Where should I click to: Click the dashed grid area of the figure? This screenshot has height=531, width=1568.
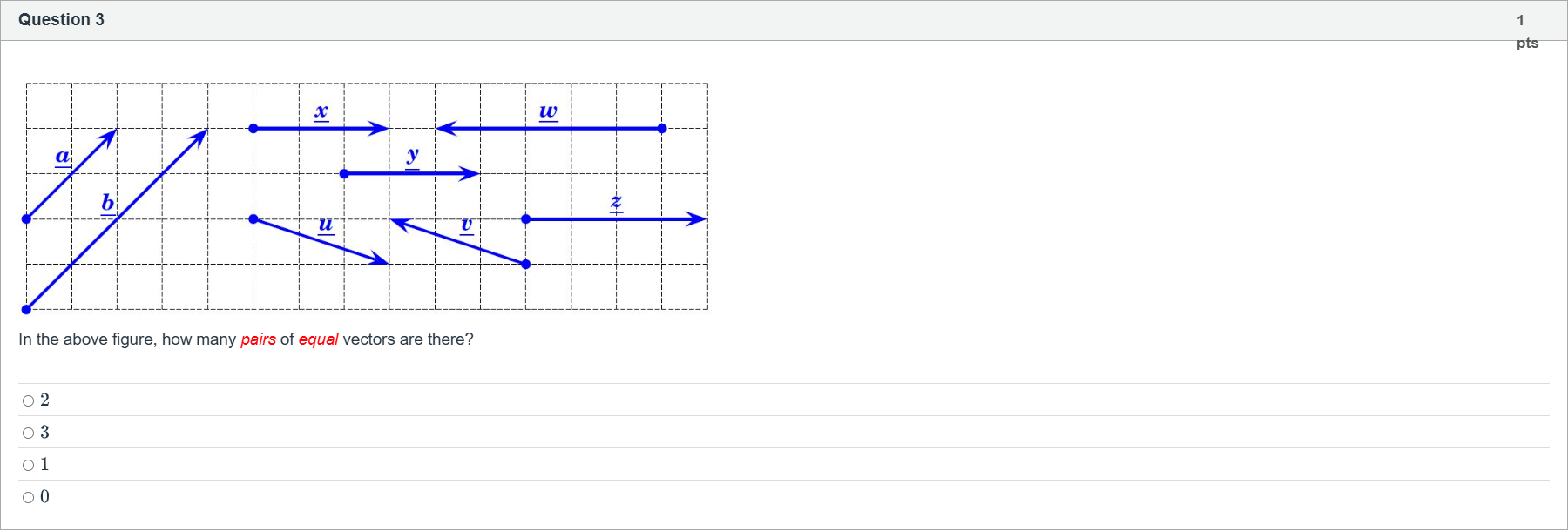click(366, 196)
